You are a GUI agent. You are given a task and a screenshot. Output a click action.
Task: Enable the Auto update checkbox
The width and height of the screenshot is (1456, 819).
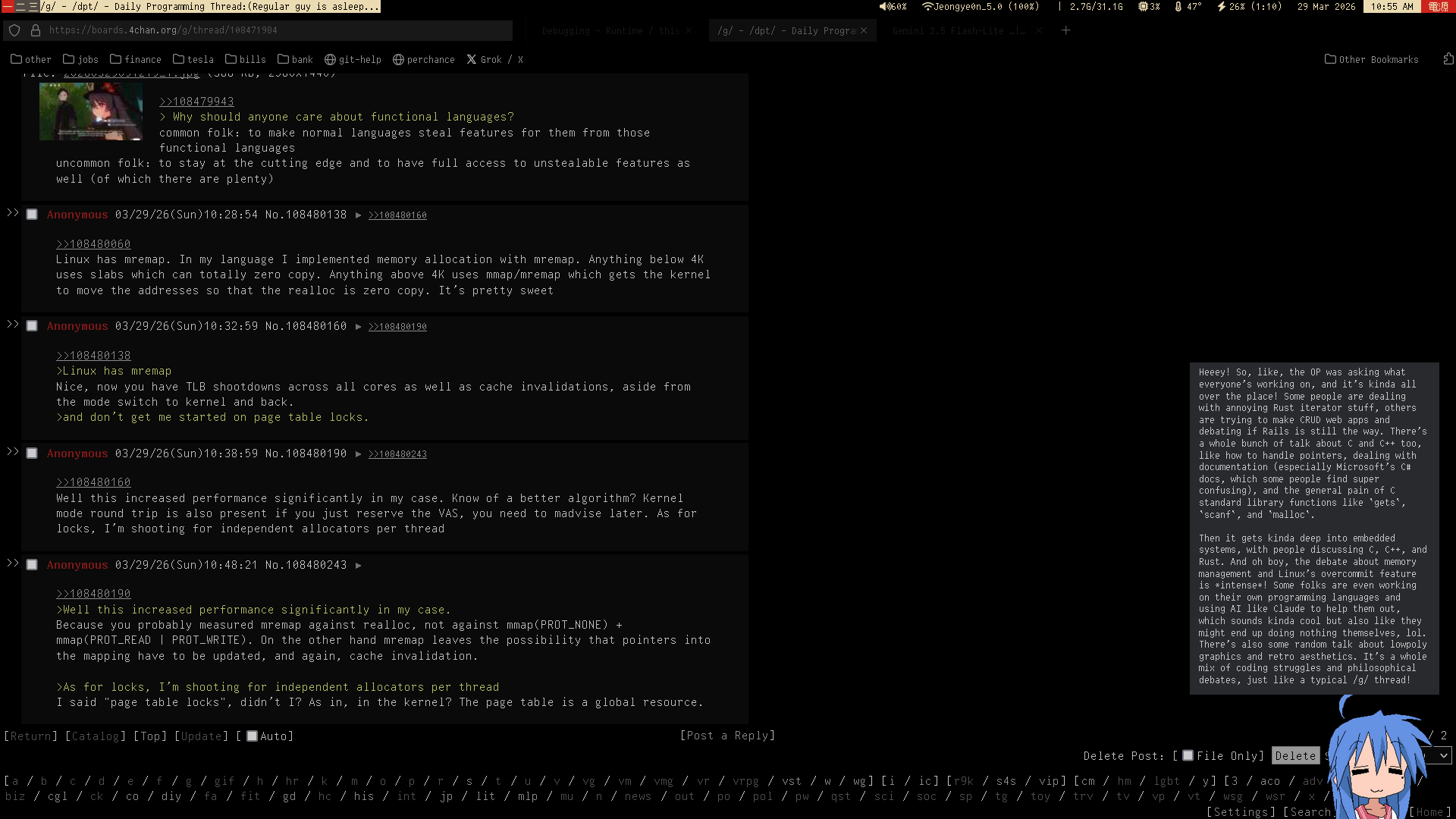click(253, 736)
